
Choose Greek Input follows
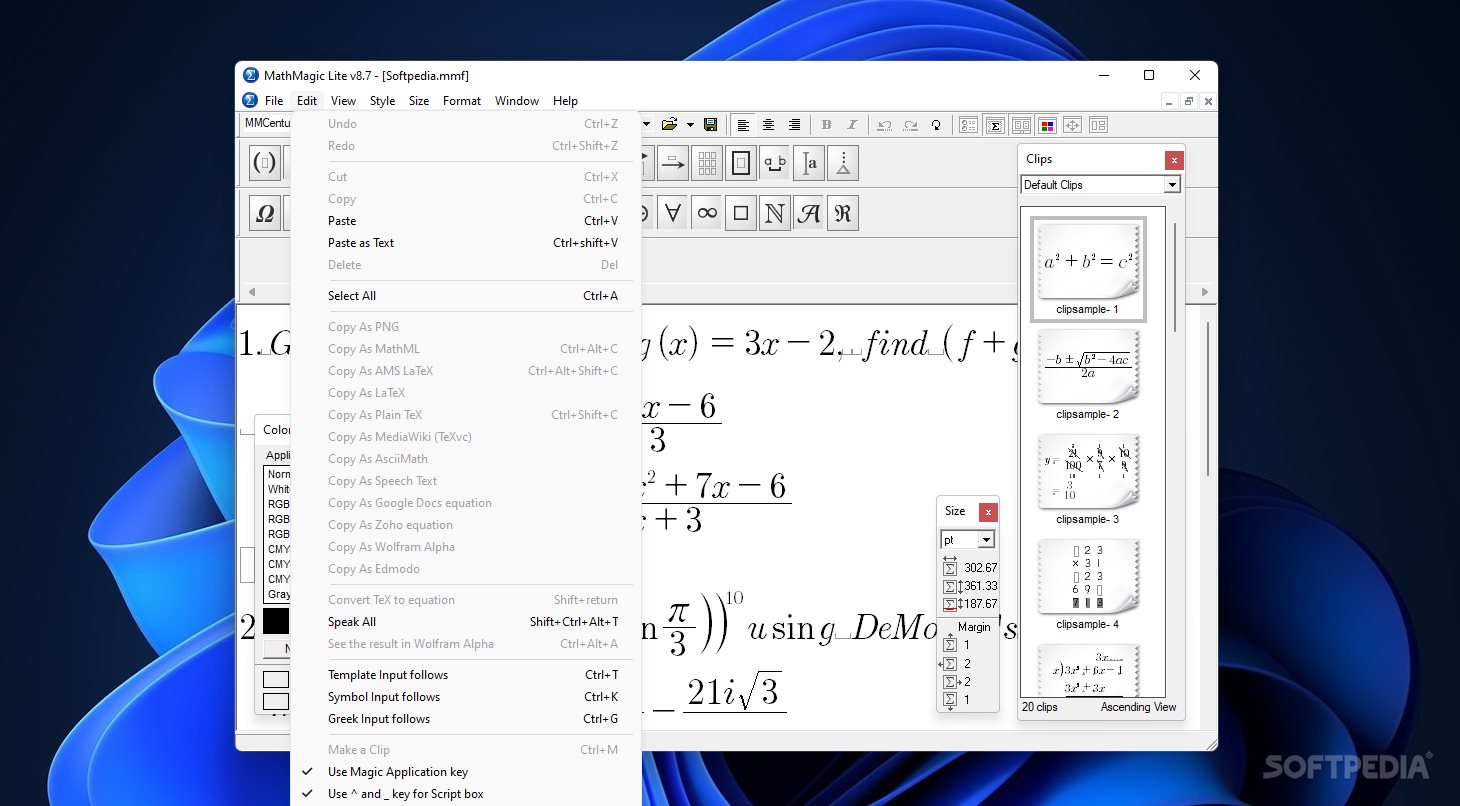point(466,719)
